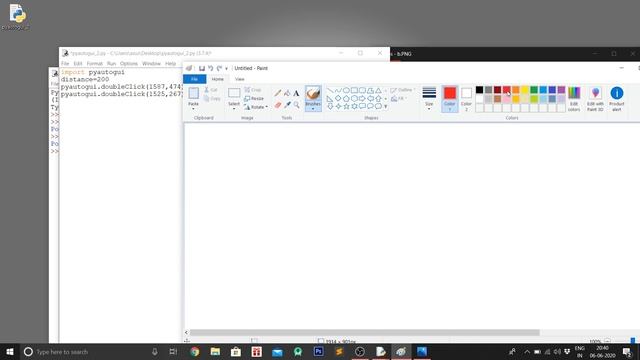Select the Text tool in Paint
The height and width of the screenshot is (360, 640).
point(296,93)
